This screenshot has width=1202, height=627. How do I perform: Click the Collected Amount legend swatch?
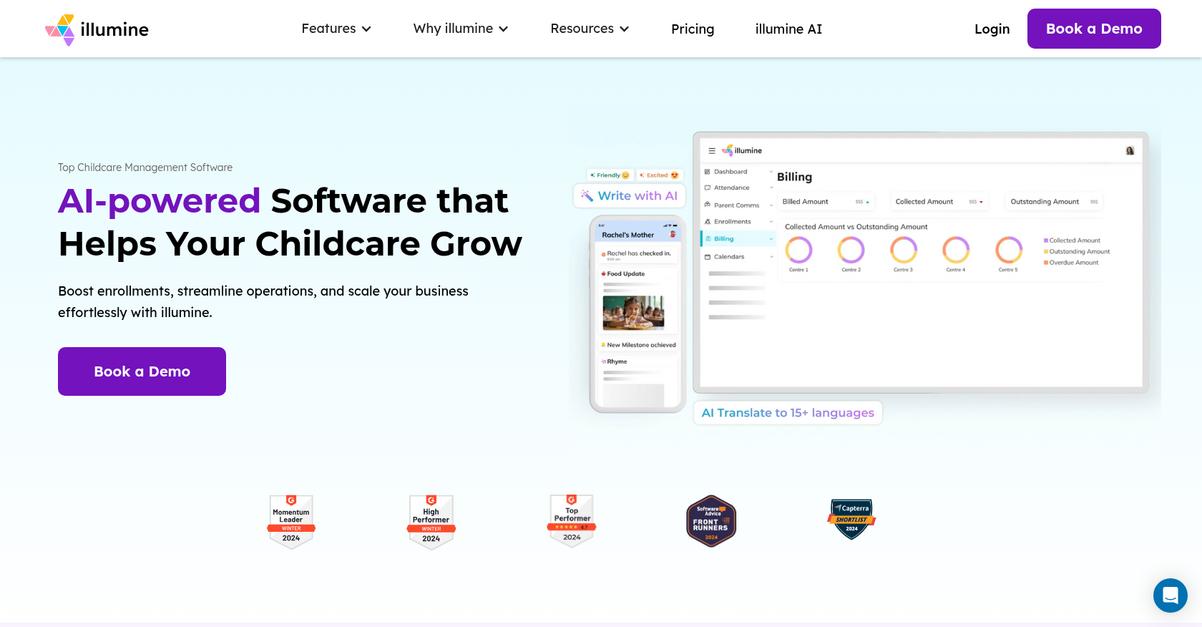point(1046,241)
